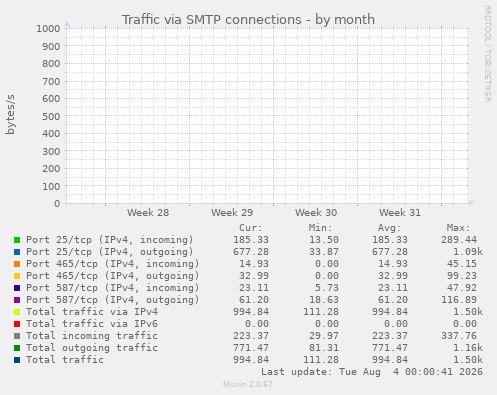Click the Max value '99.23'
497x395 pixels.
[x=462, y=276]
